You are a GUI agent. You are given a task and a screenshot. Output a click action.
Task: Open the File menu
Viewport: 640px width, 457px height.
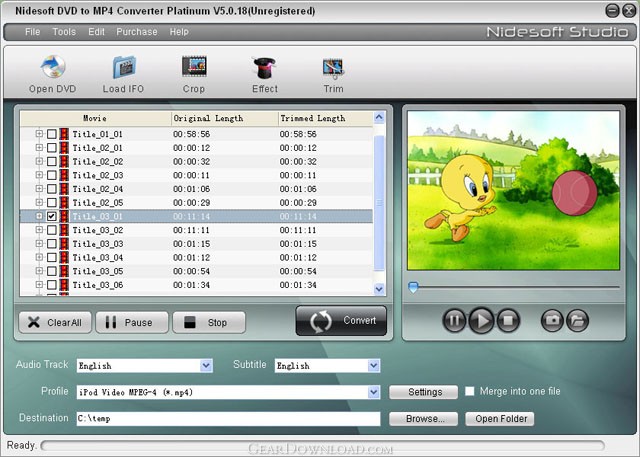pos(33,32)
